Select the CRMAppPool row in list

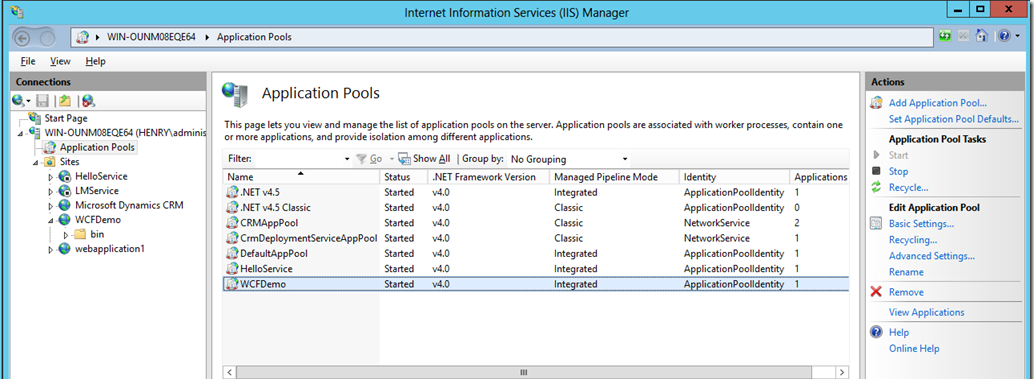pos(536,223)
